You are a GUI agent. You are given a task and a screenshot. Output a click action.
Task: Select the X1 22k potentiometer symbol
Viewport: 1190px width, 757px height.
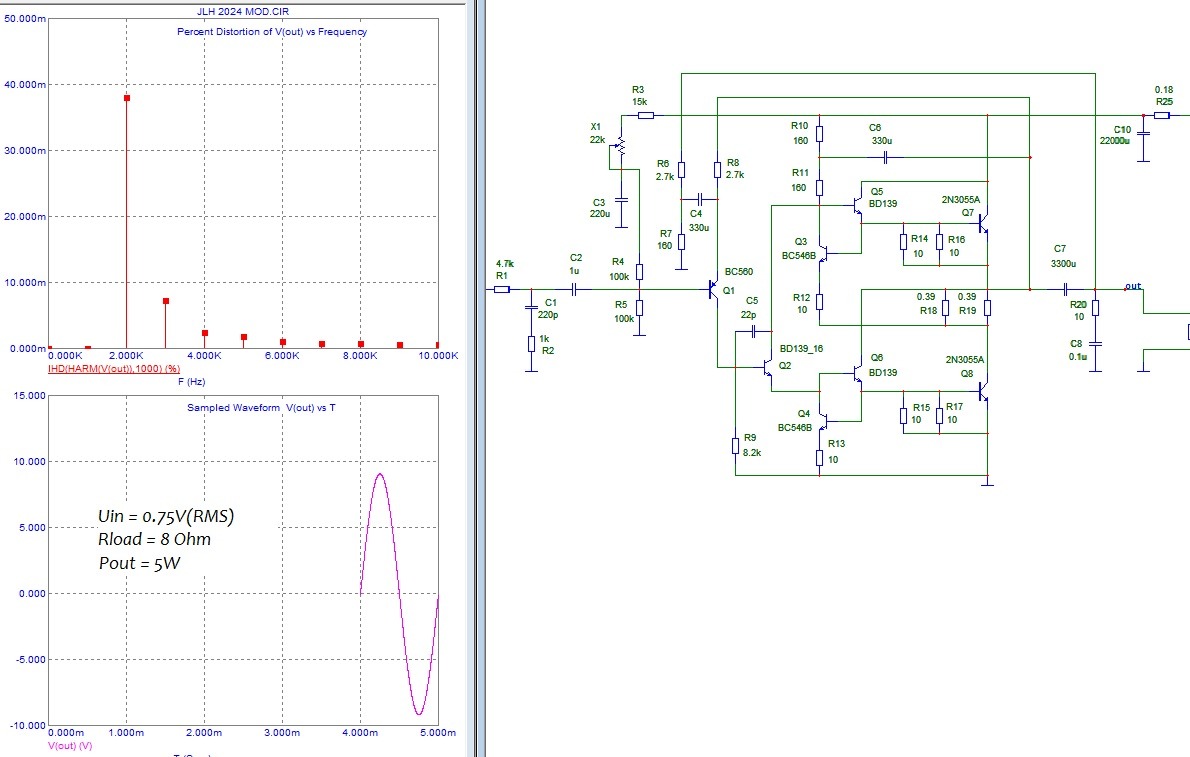[619, 146]
